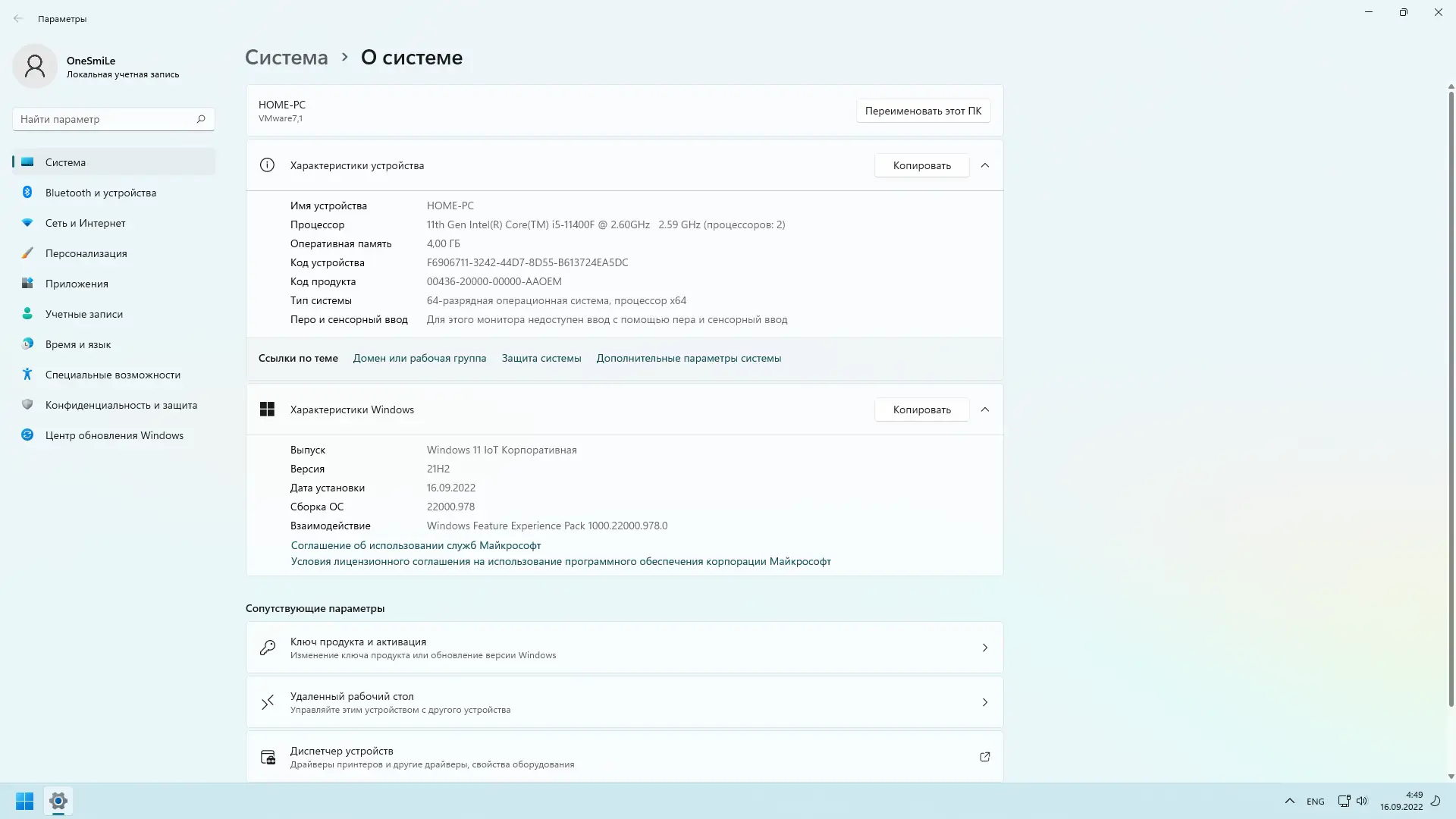Select Accounts in the sidebar
This screenshot has width=1456, height=819.
tap(83, 314)
